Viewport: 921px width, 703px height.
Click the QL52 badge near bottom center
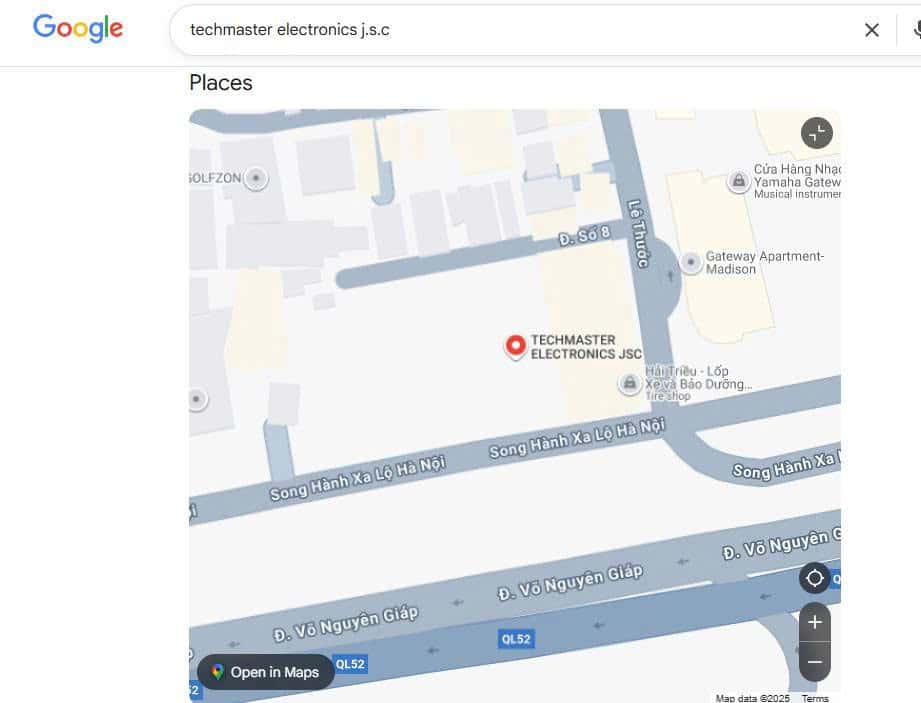click(x=516, y=638)
